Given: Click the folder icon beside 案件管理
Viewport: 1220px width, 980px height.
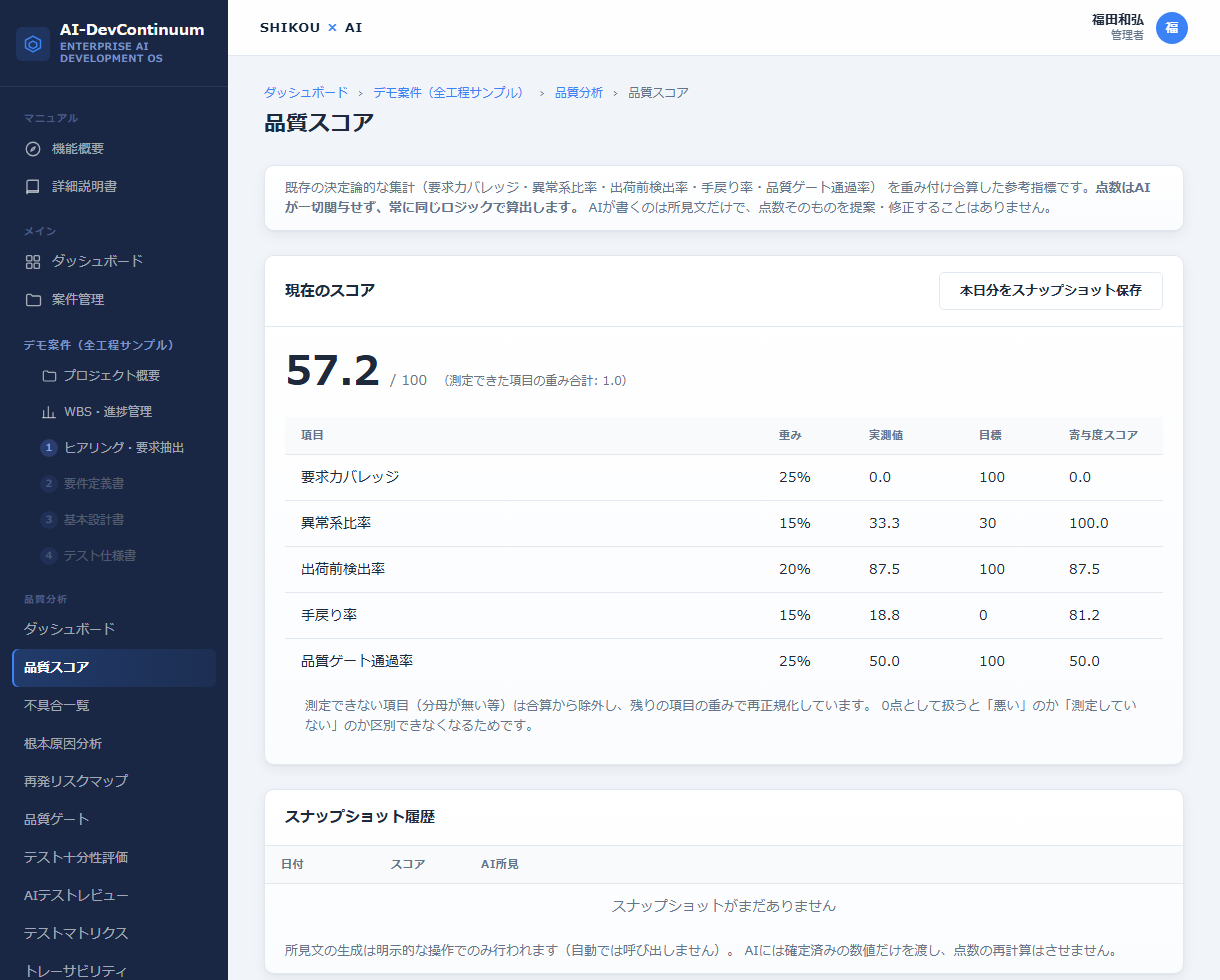Looking at the screenshot, I should point(33,299).
